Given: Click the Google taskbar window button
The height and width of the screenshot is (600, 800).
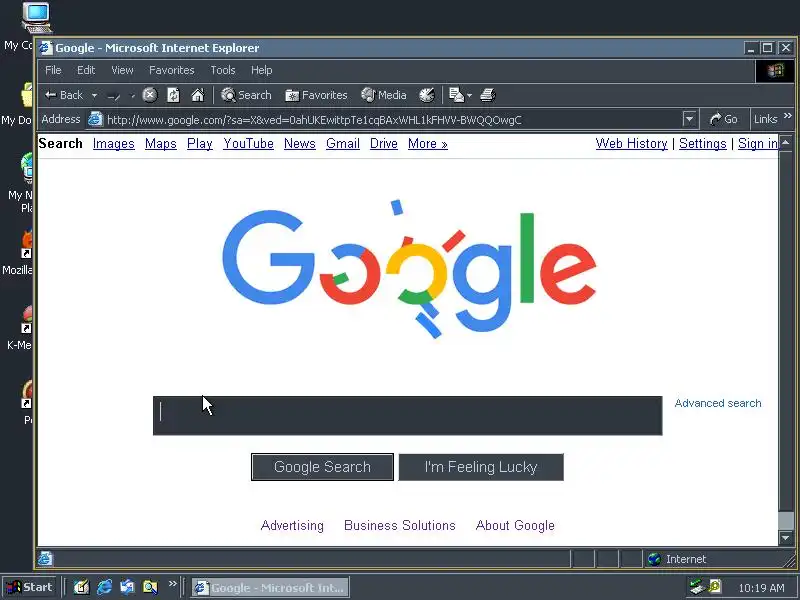Looking at the screenshot, I should tap(270, 588).
